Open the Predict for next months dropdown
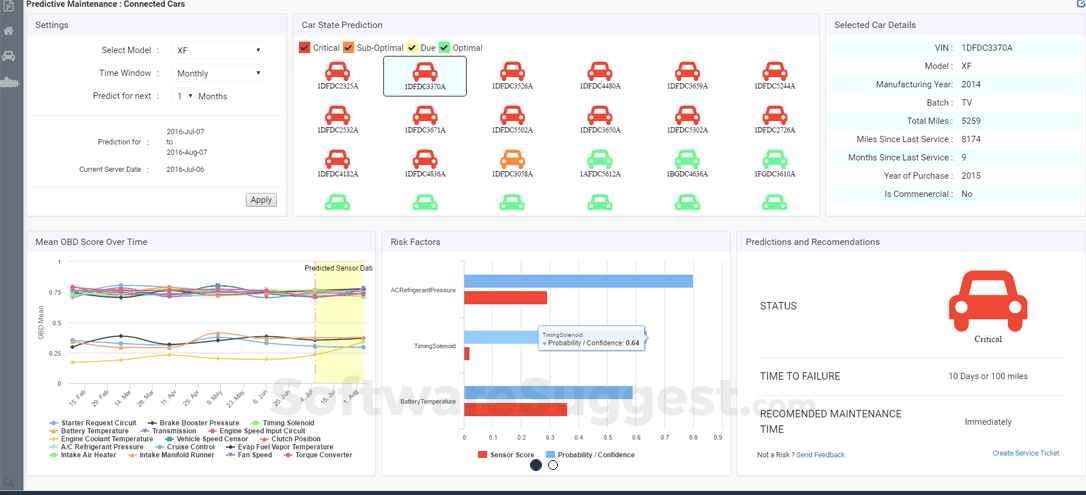This screenshot has width=1086, height=495. (184, 96)
